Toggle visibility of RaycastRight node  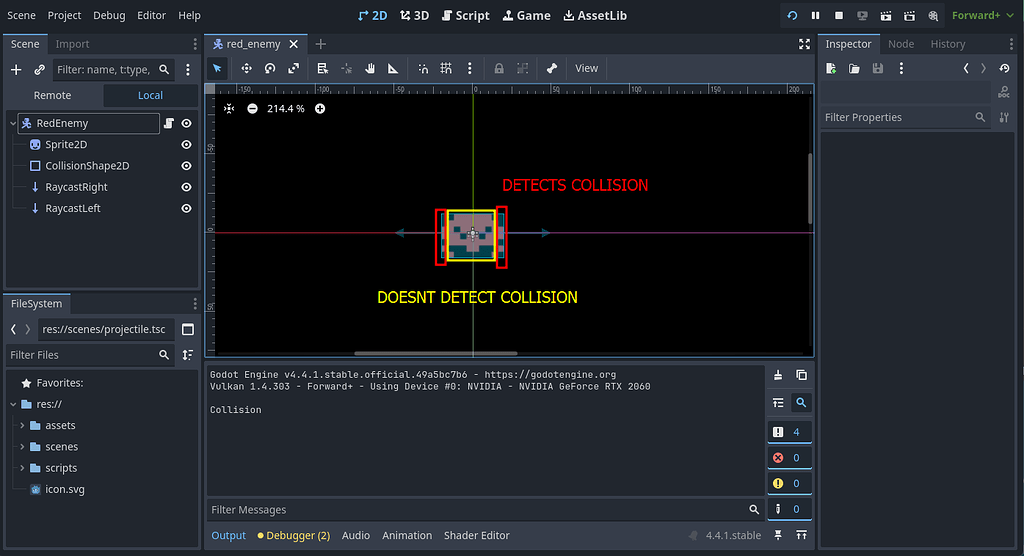pos(186,187)
